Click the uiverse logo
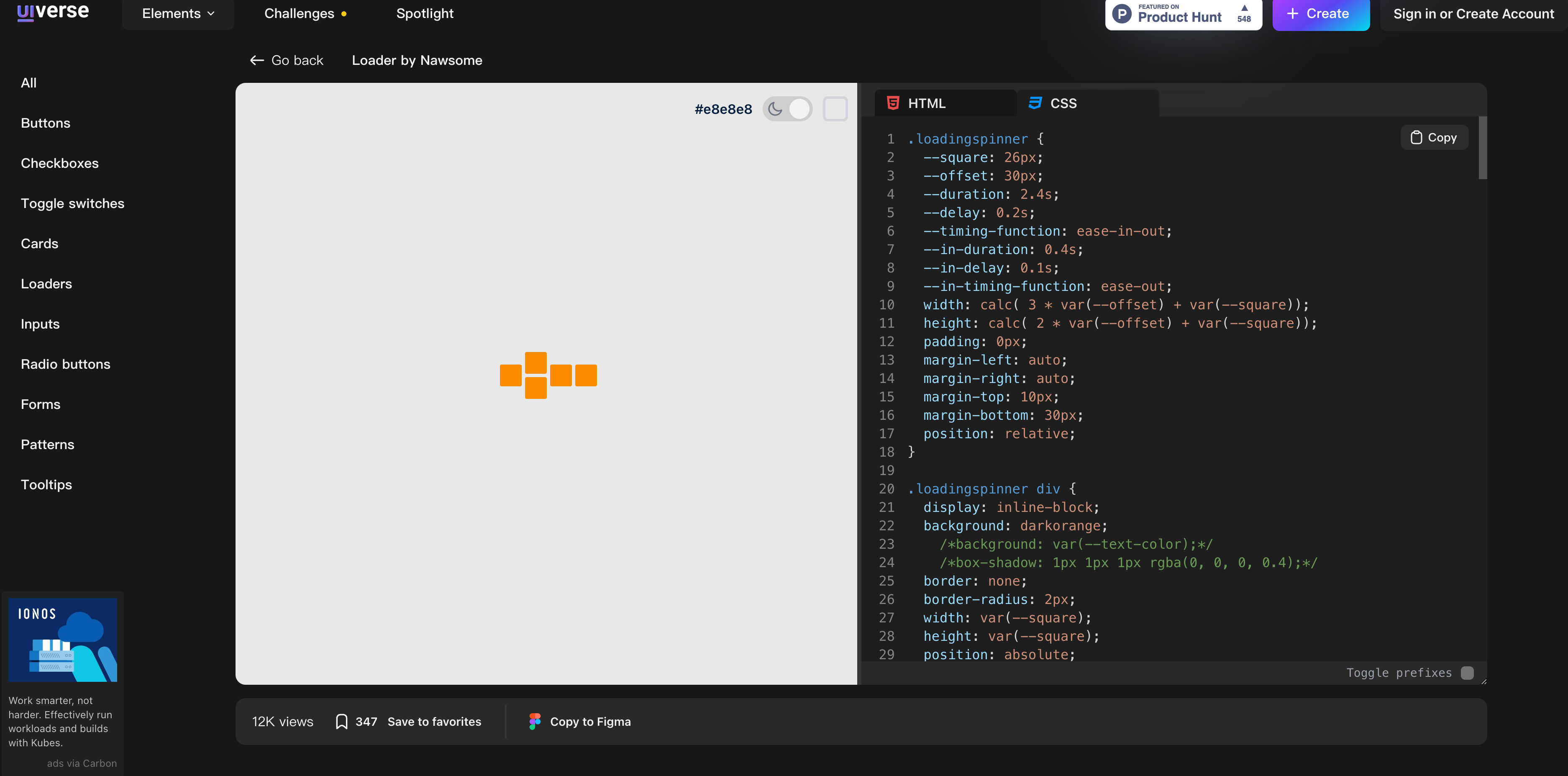Image resolution: width=1568 pixels, height=776 pixels. click(x=53, y=12)
